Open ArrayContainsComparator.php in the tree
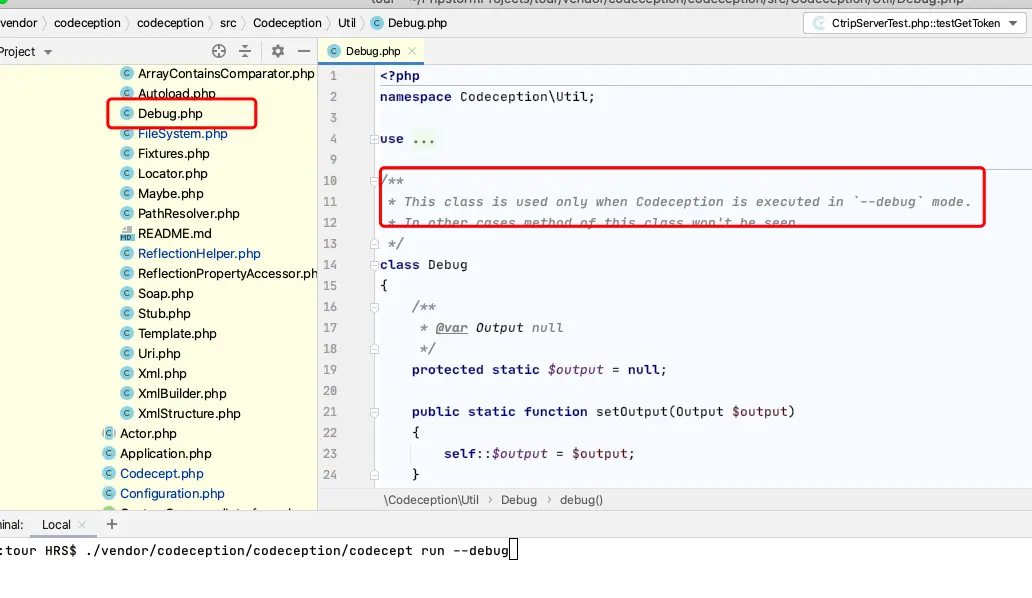Screen dimensions: 1032x598 (226, 74)
